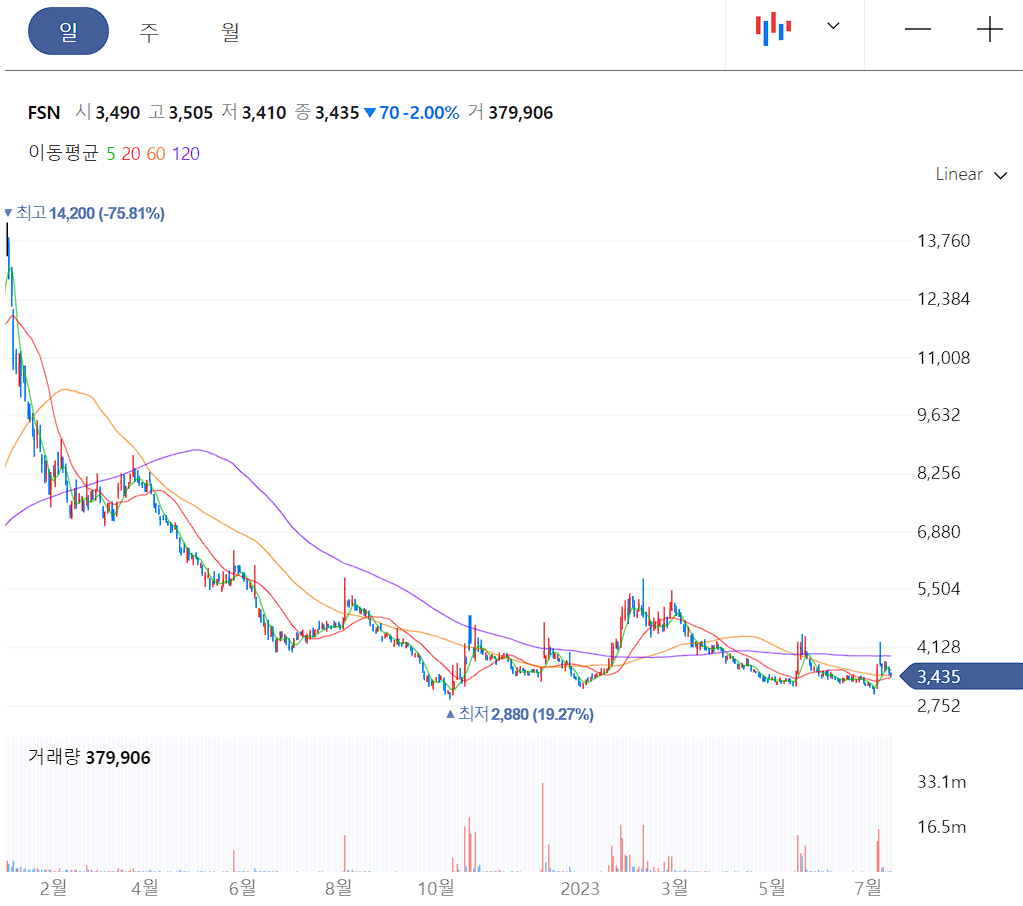Toggle the 20-day moving average legend
The image size is (1023, 906).
click(x=128, y=155)
